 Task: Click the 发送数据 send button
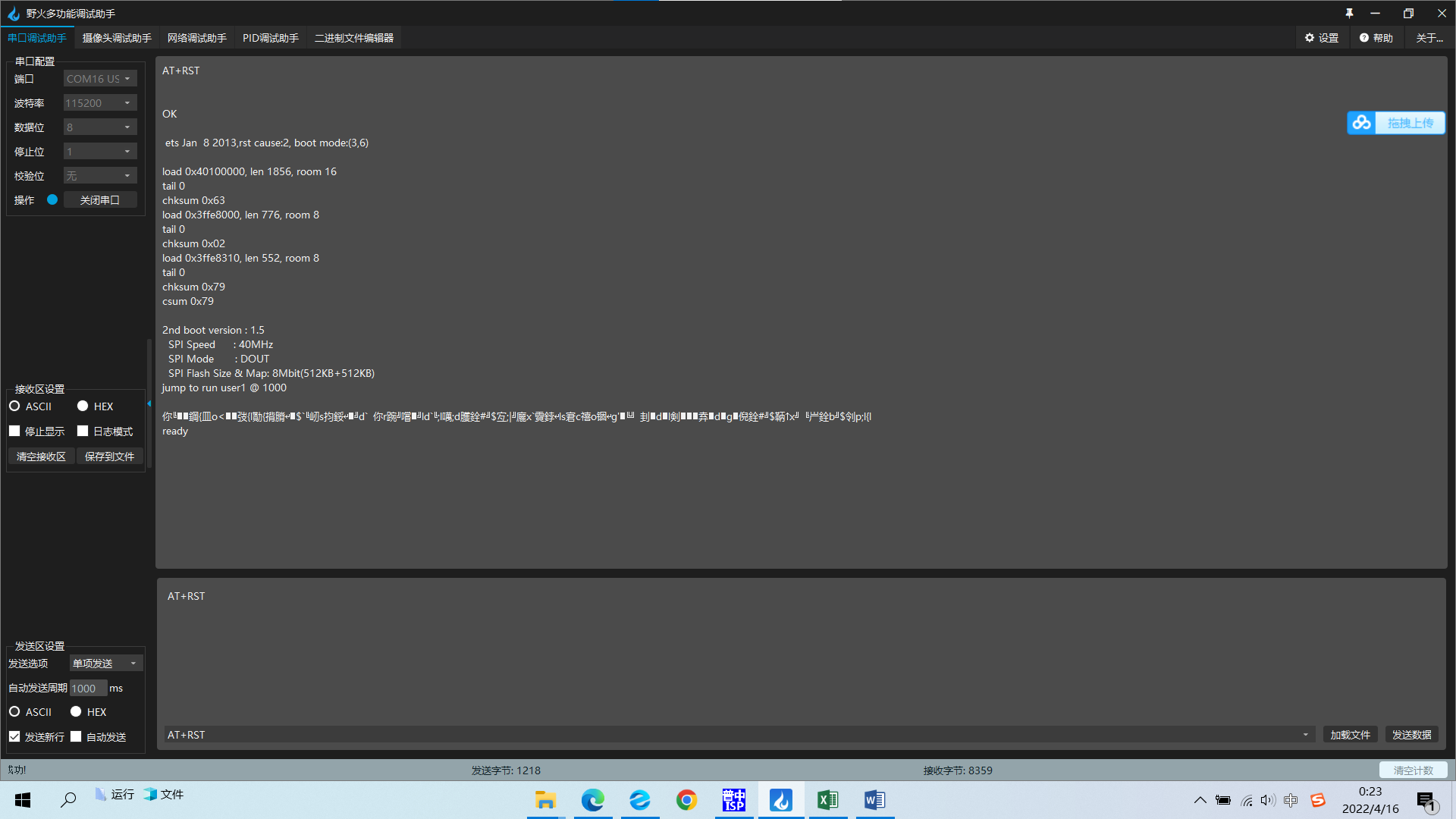1411,735
